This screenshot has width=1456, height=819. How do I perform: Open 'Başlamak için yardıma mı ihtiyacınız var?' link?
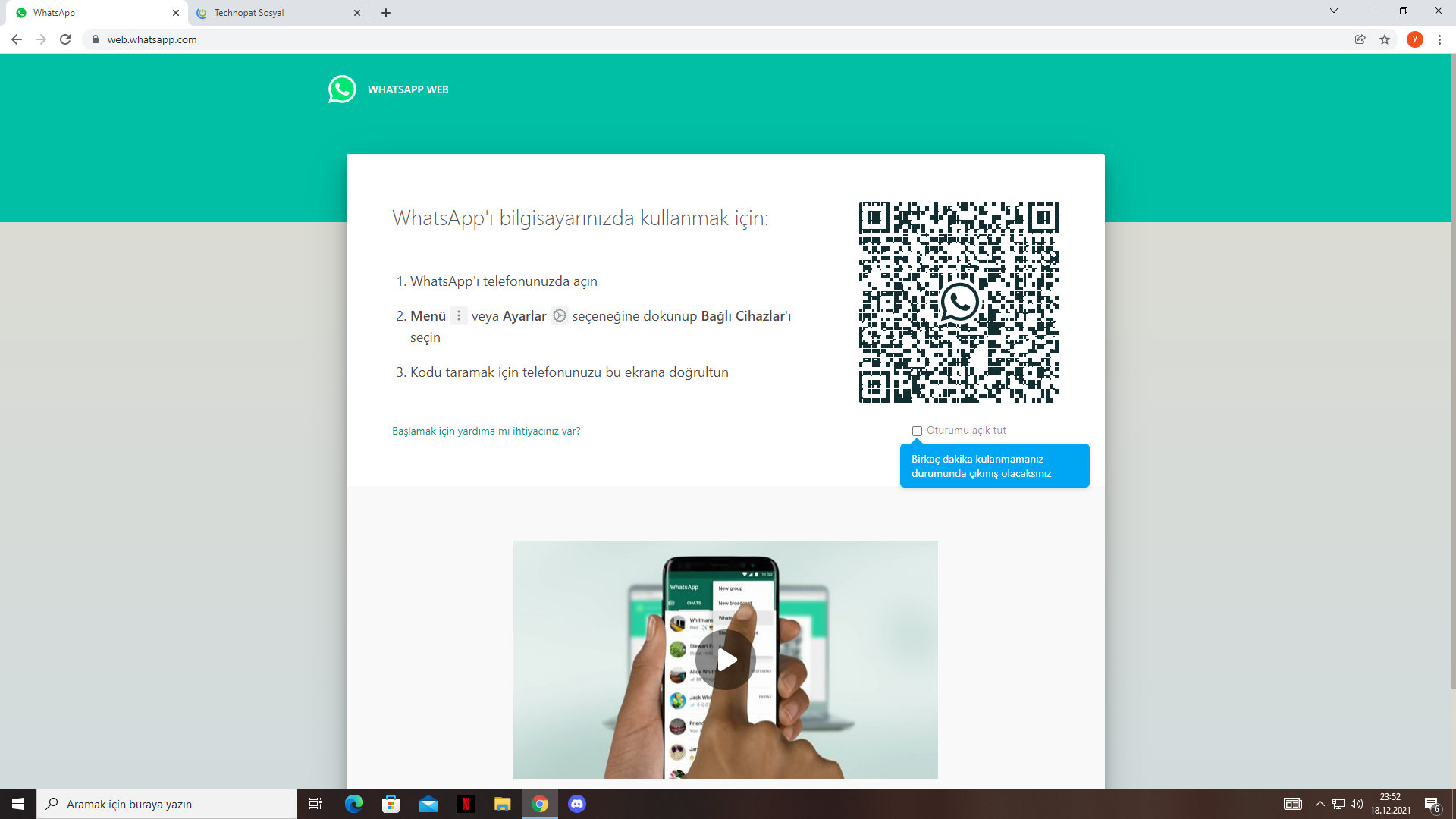(x=486, y=431)
